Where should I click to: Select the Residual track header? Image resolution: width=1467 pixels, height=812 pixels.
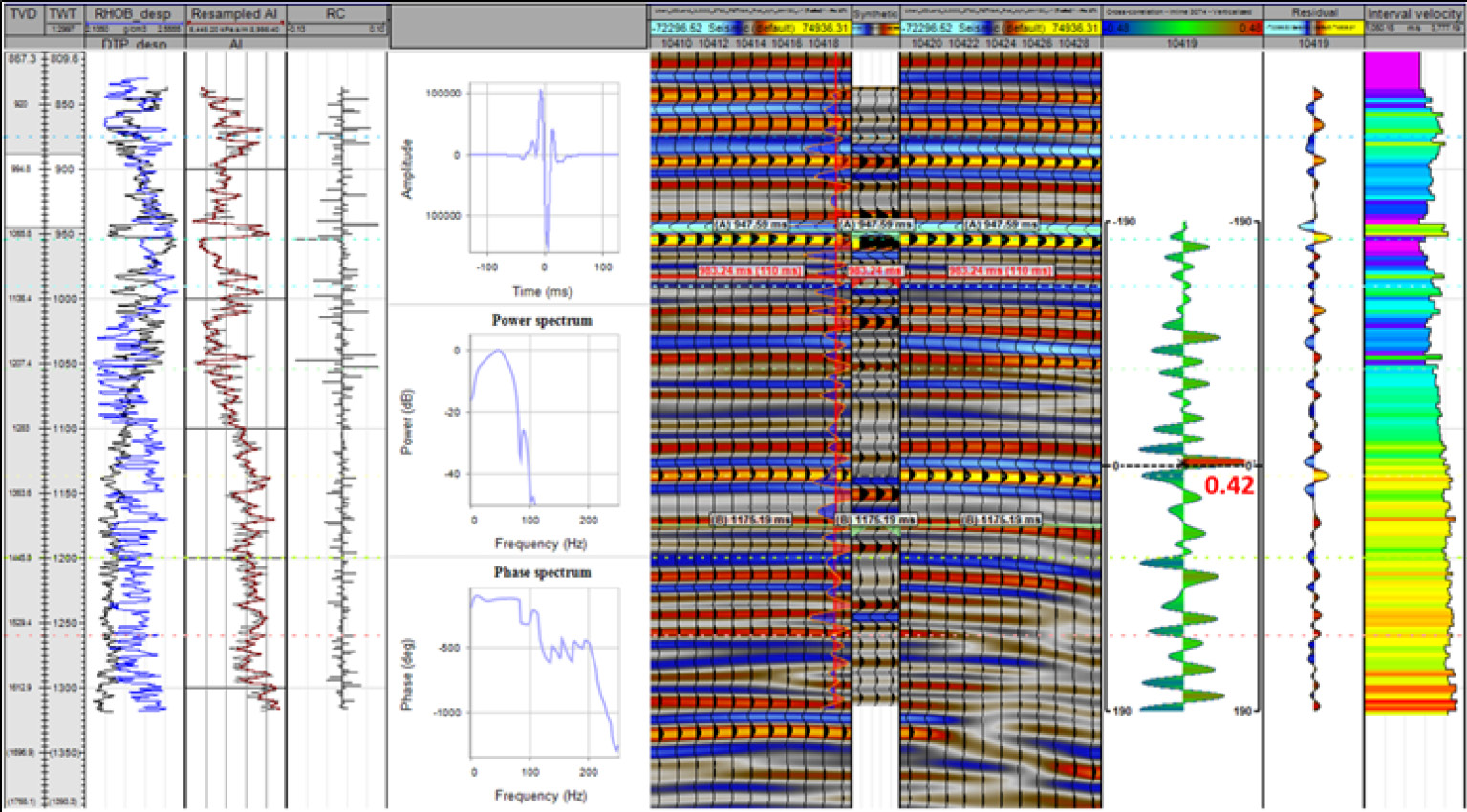point(1313,13)
